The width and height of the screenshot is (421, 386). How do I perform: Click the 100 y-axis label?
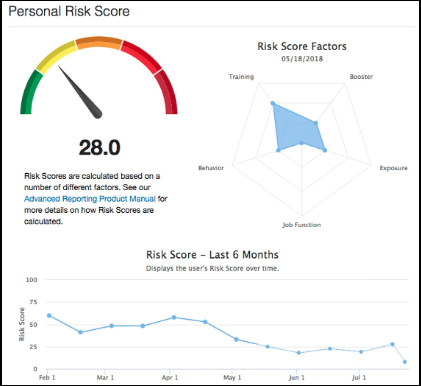click(32, 280)
